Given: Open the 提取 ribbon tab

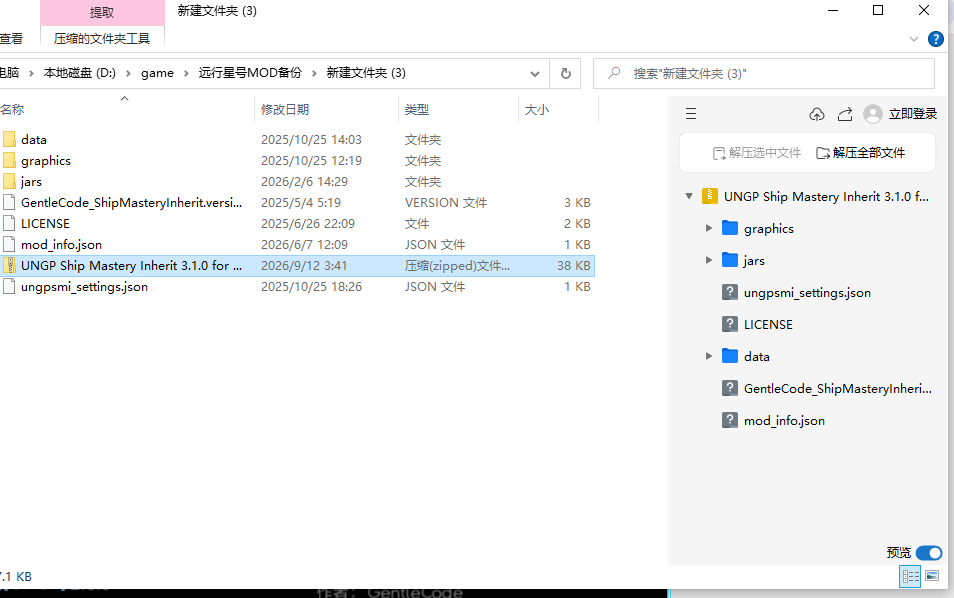Looking at the screenshot, I should (102, 13).
